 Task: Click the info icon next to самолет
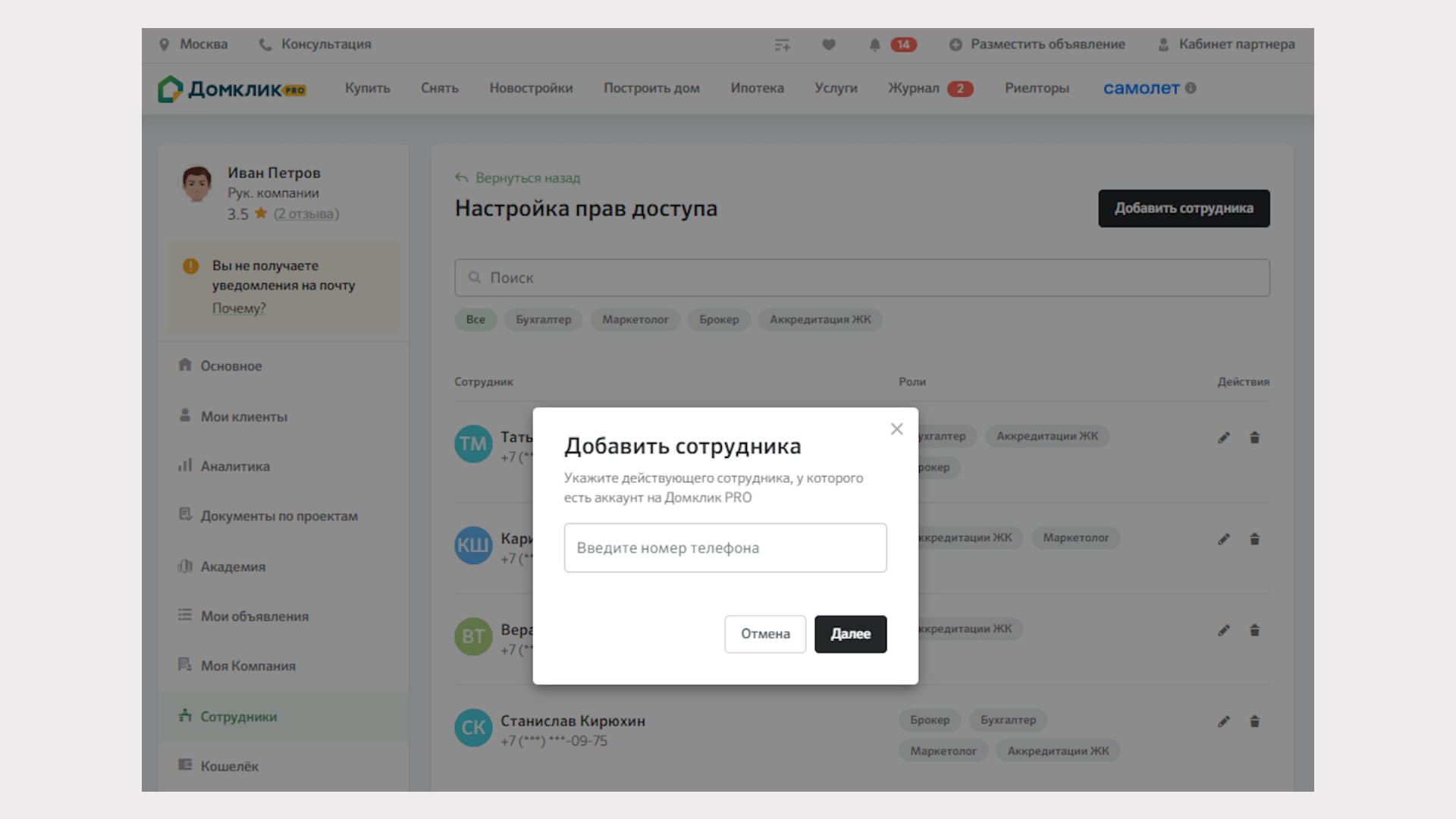[x=1191, y=88]
